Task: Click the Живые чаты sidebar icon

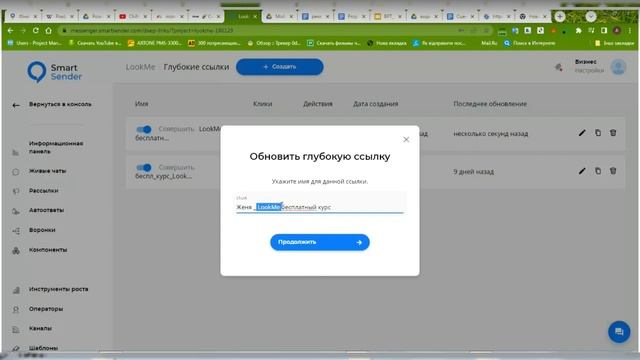Action: (16, 172)
